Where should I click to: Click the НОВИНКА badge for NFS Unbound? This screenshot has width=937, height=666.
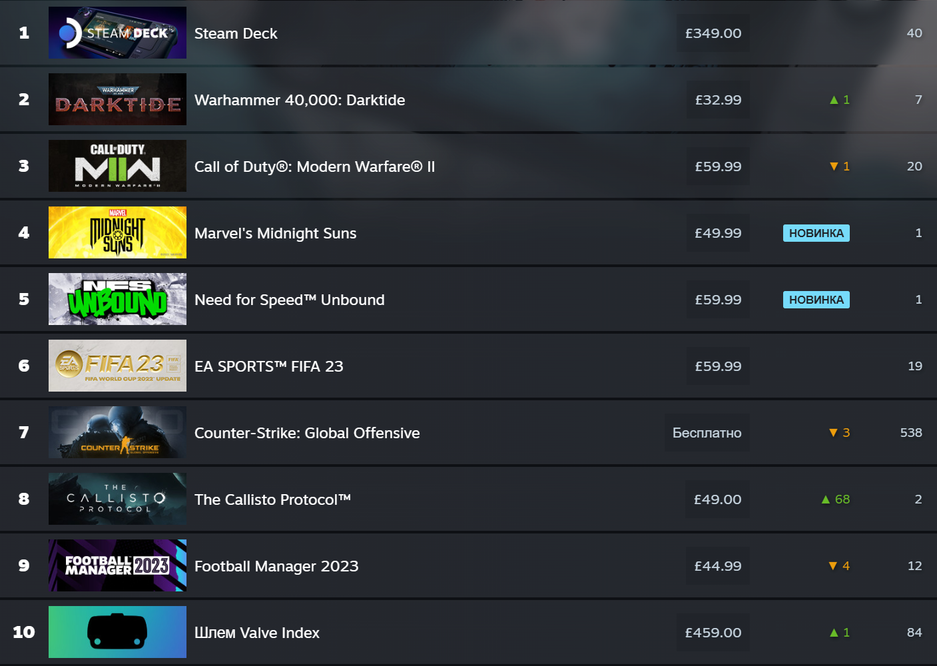[816, 300]
